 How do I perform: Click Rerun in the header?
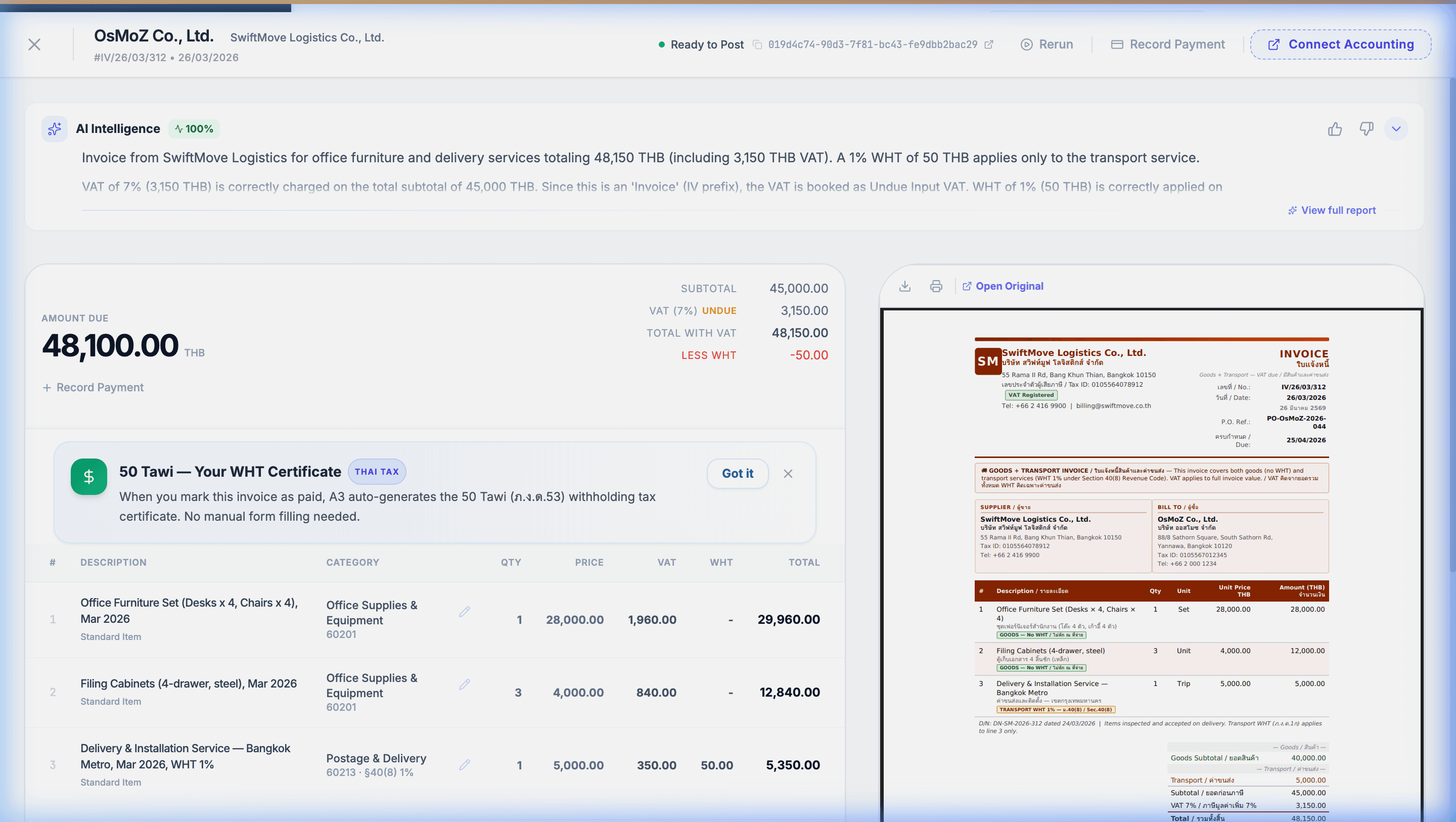click(1047, 44)
